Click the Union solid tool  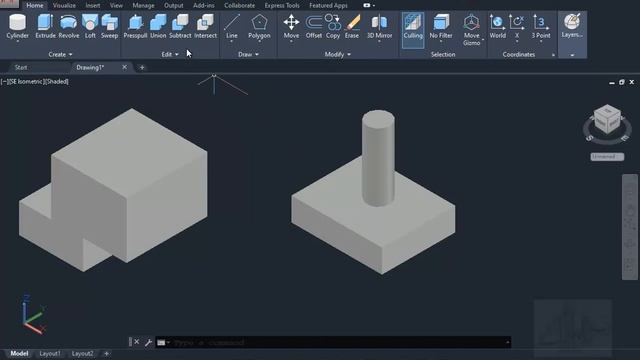tap(158, 27)
